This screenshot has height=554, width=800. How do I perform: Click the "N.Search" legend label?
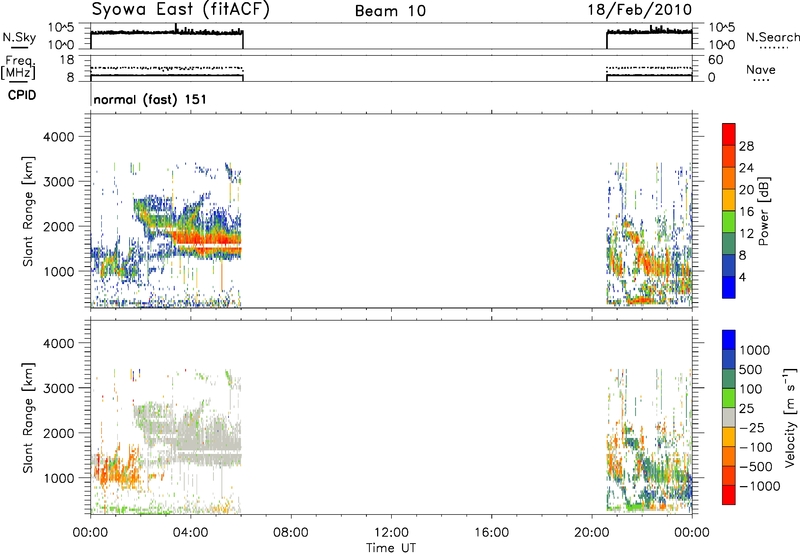pos(773,37)
